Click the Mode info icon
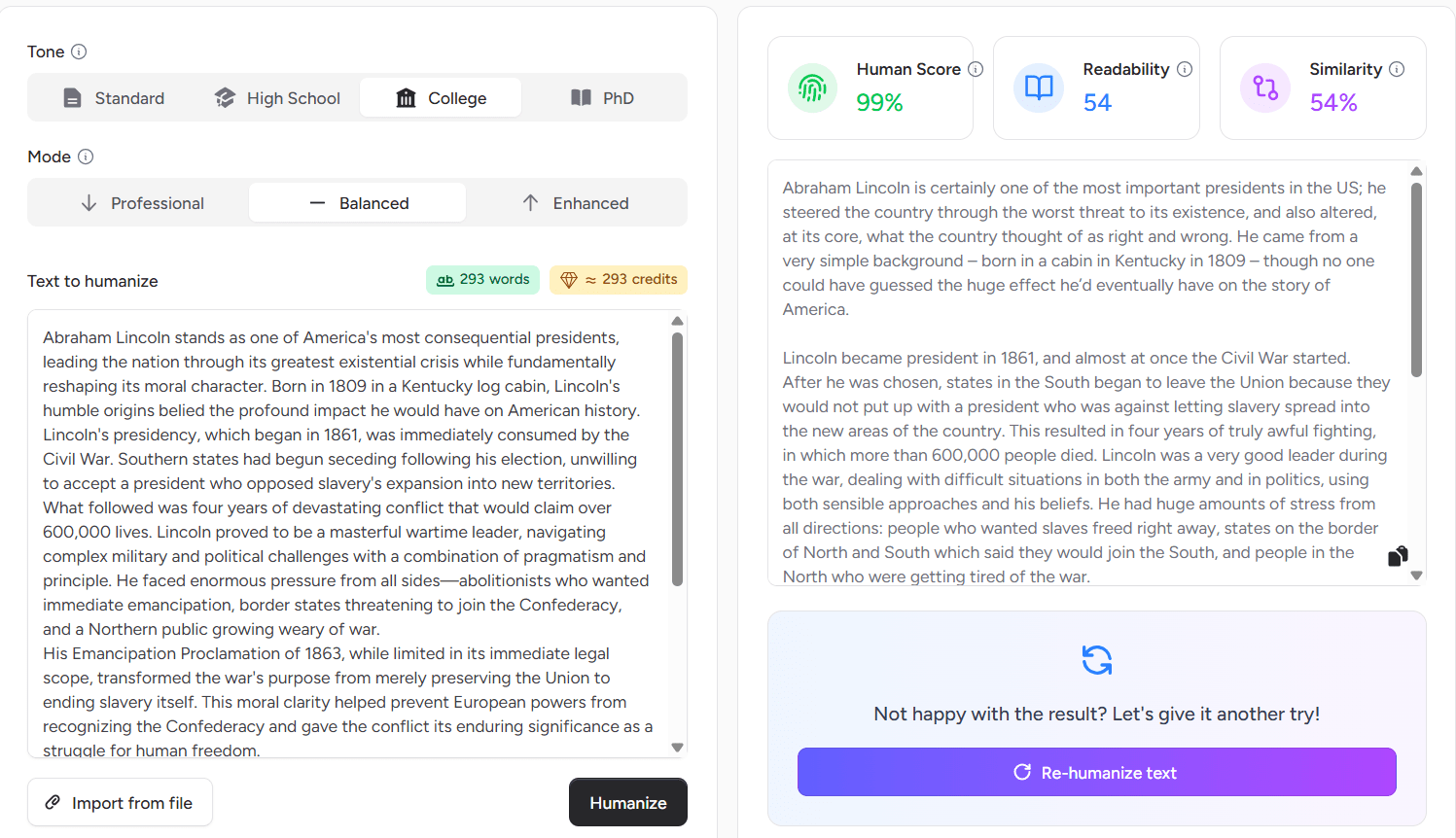The height and width of the screenshot is (838, 1456). pos(86,157)
